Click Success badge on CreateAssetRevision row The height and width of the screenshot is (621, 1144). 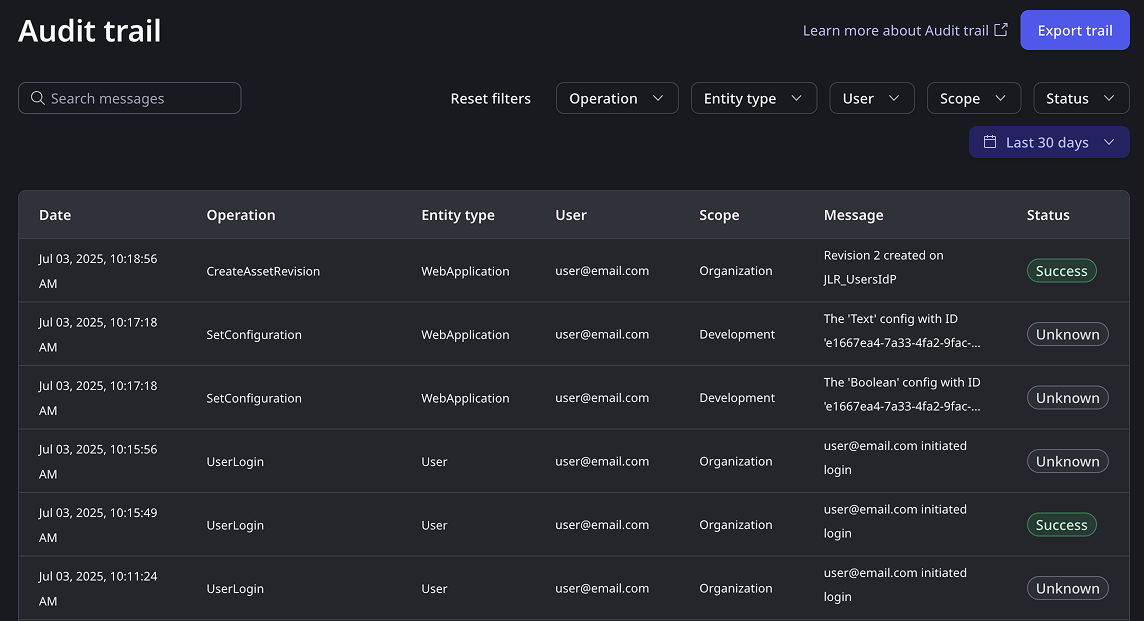pos(1061,271)
